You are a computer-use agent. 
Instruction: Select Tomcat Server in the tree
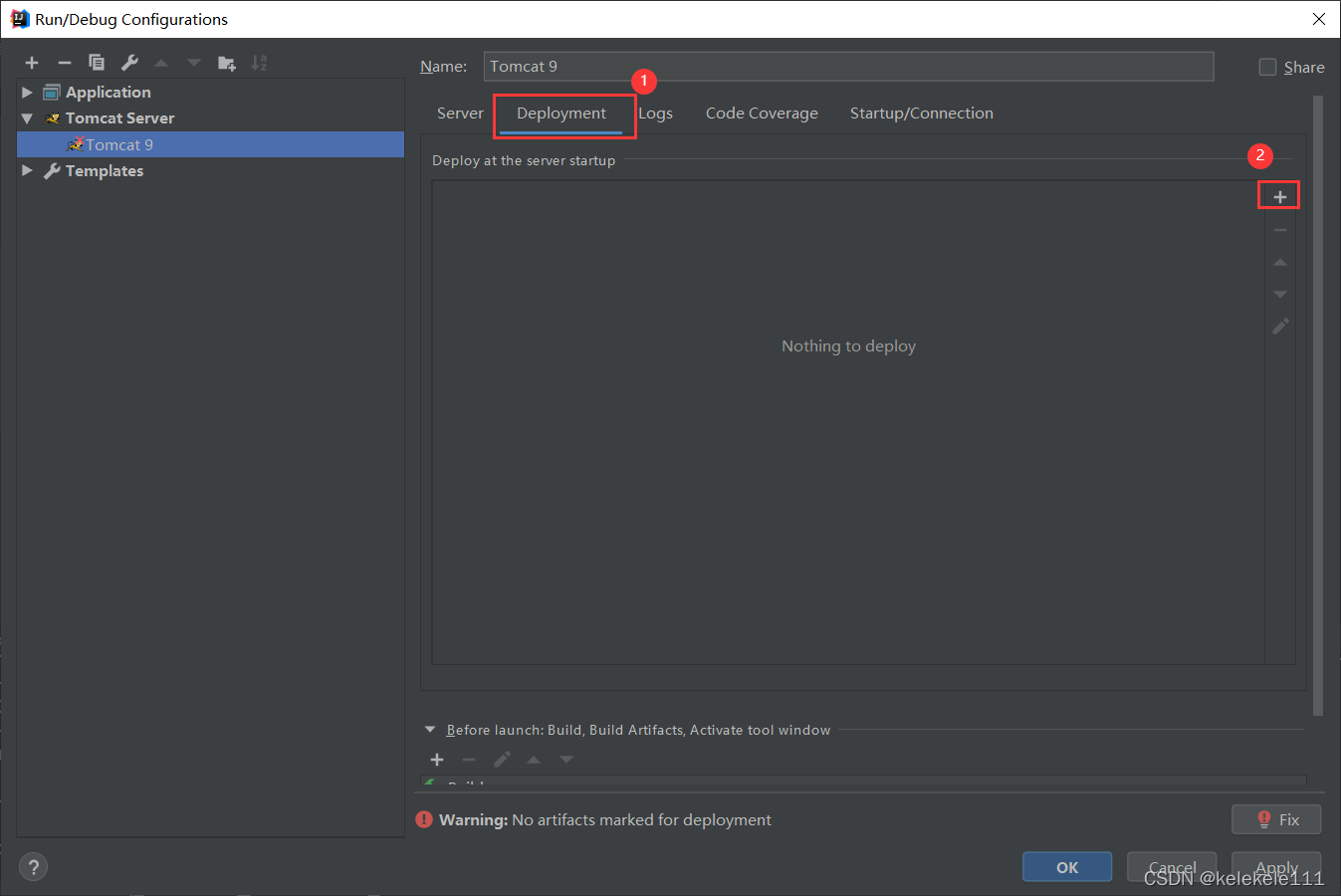119,118
